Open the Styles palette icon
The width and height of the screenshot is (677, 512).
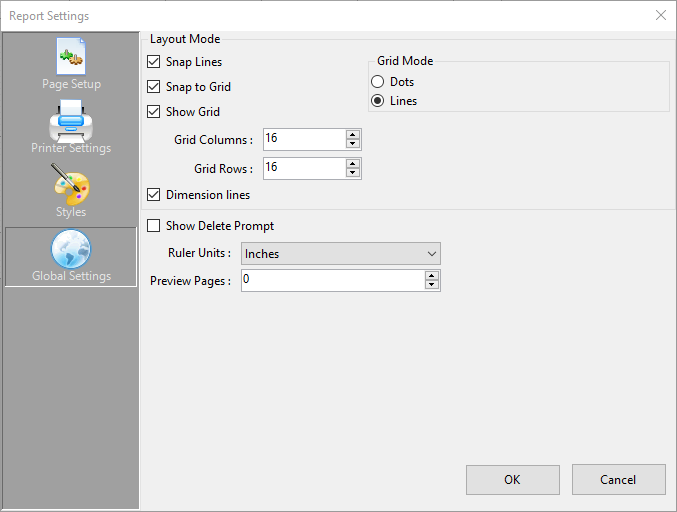point(71,184)
